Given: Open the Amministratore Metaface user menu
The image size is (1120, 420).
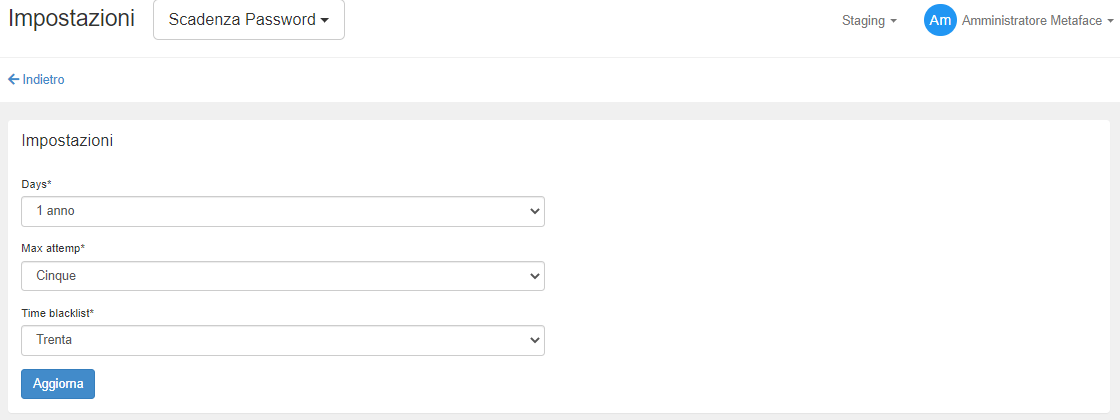Looking at the screenshot, I should tap(1031, 20).
